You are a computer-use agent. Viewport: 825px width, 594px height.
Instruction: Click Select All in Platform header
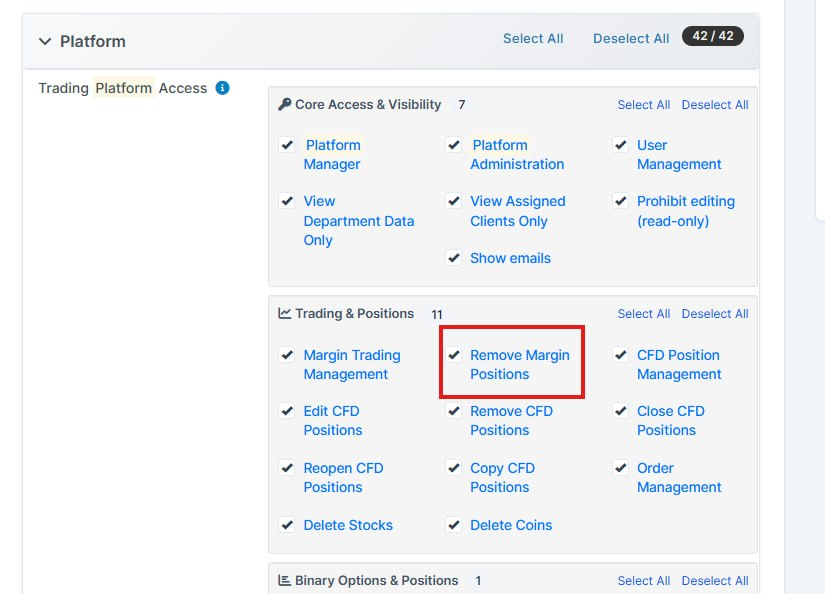[x=533, y=38]
